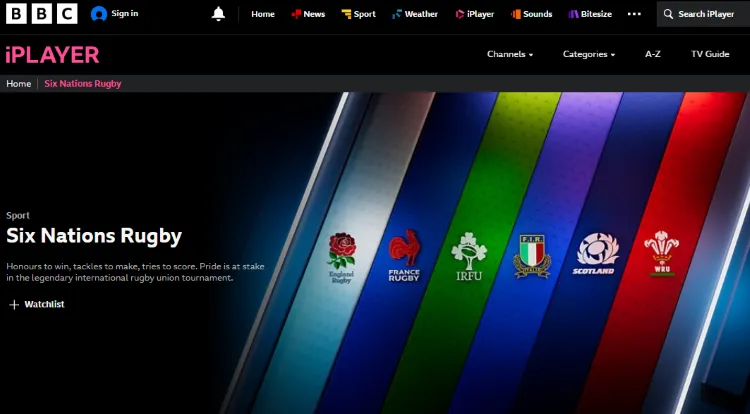Open the Categories dropdown

coord(589,54)
